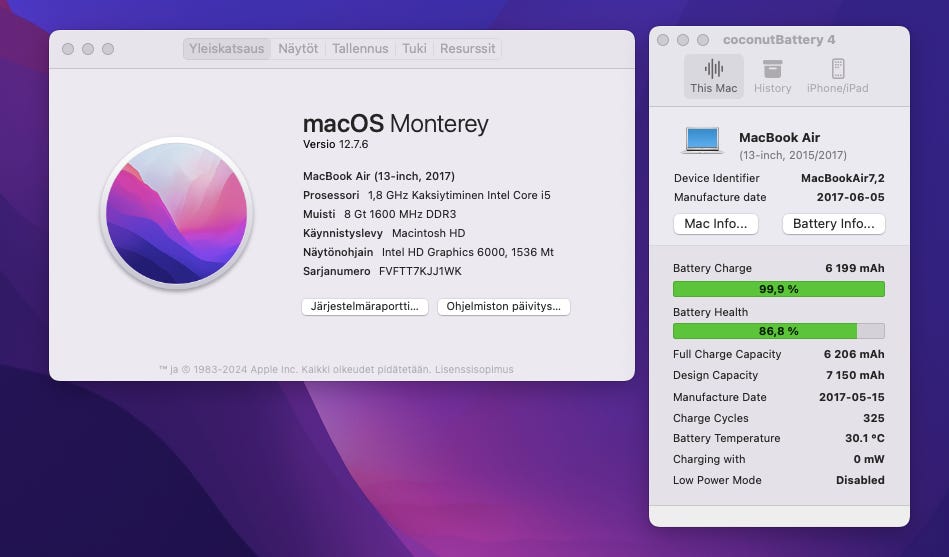Open Mac Info... in coconutBattery
Viewport: 949px width, 557px height.
(x=715, y=223)
